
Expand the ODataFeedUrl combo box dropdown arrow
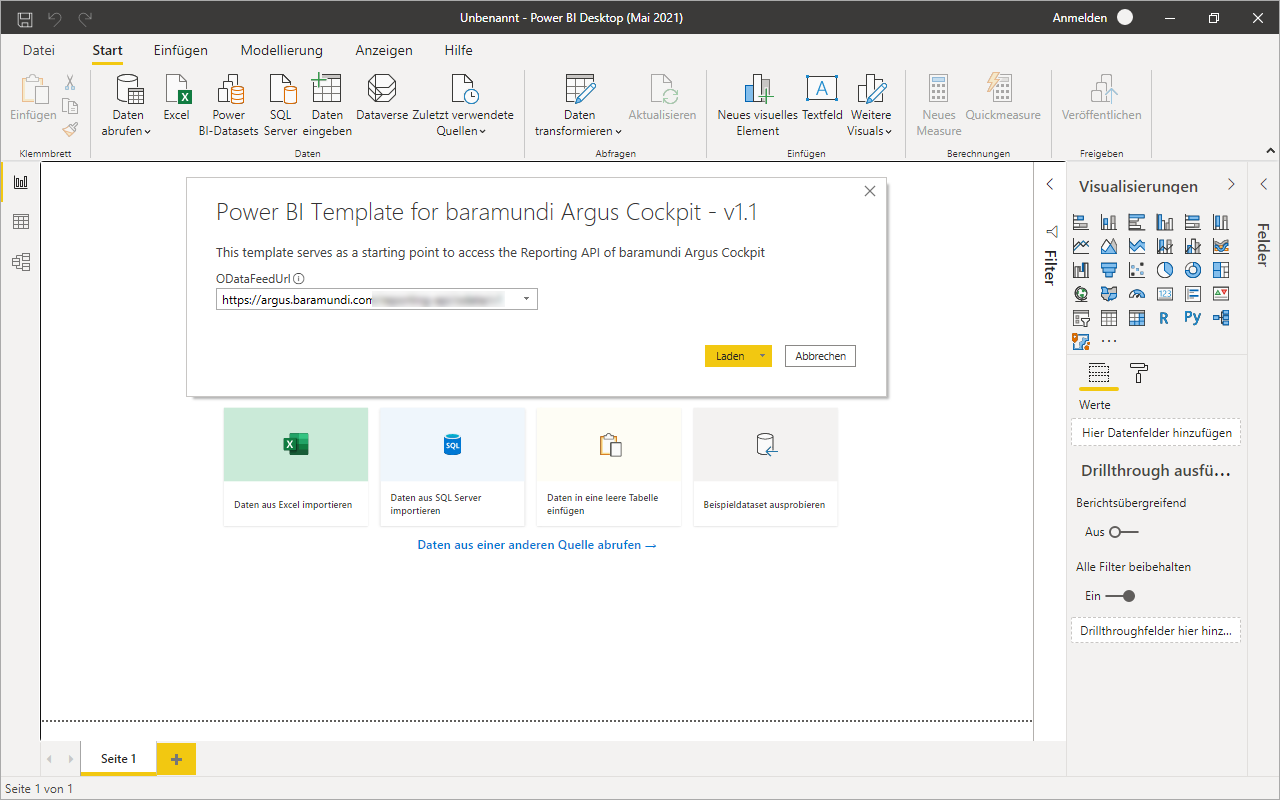[x=526, y=299]
